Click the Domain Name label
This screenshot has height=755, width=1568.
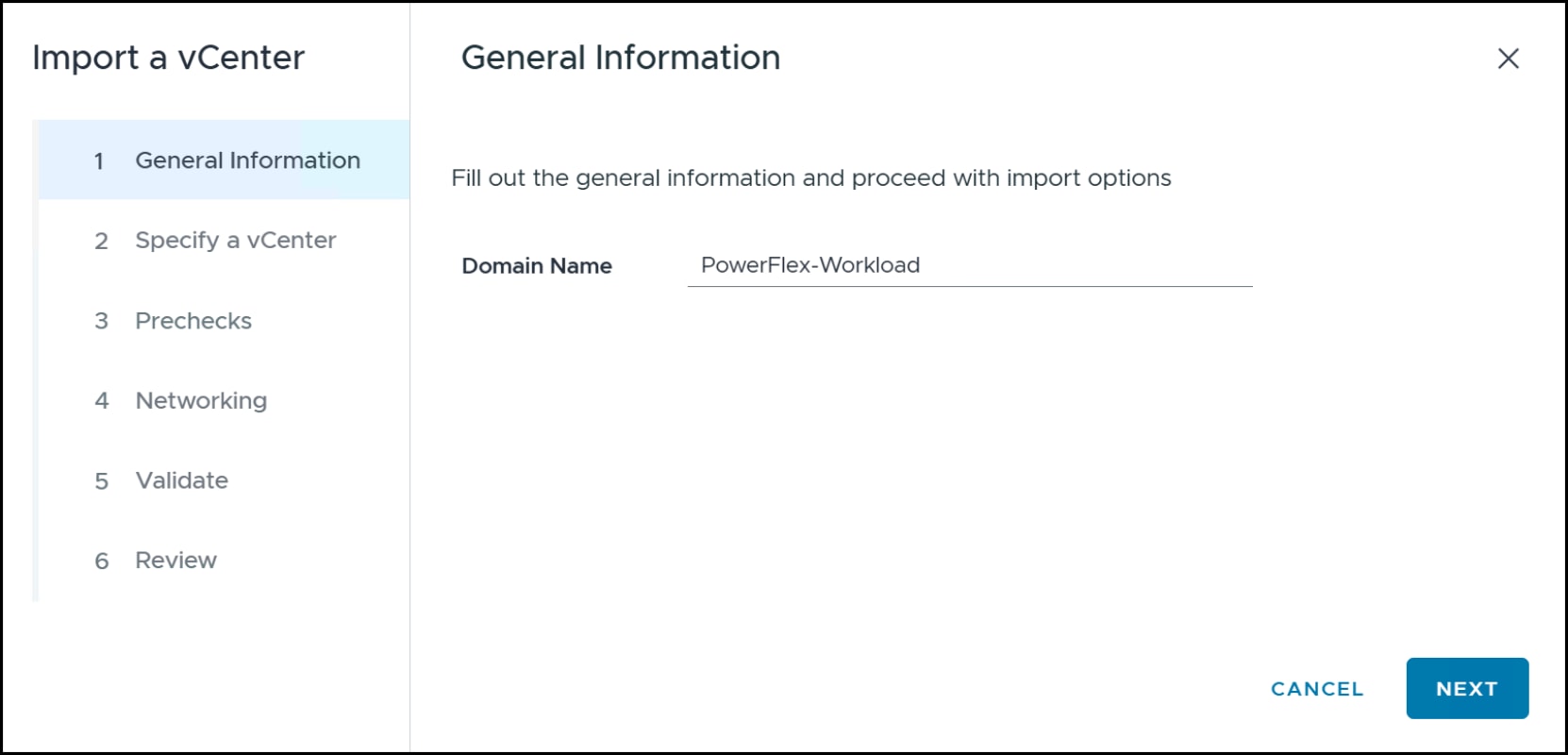point(537,266)
